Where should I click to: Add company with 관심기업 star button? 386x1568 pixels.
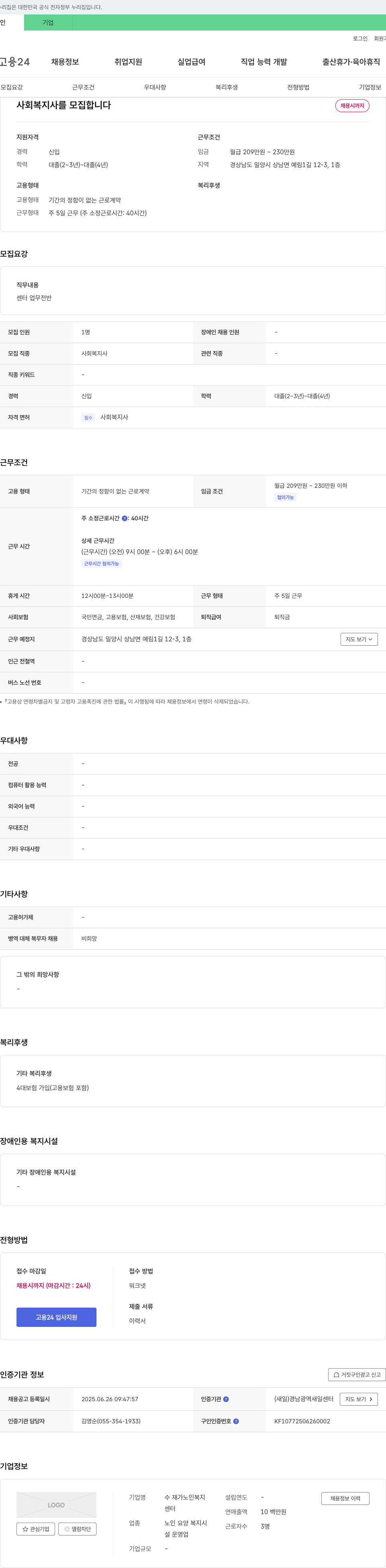[x=36, y=1529]
